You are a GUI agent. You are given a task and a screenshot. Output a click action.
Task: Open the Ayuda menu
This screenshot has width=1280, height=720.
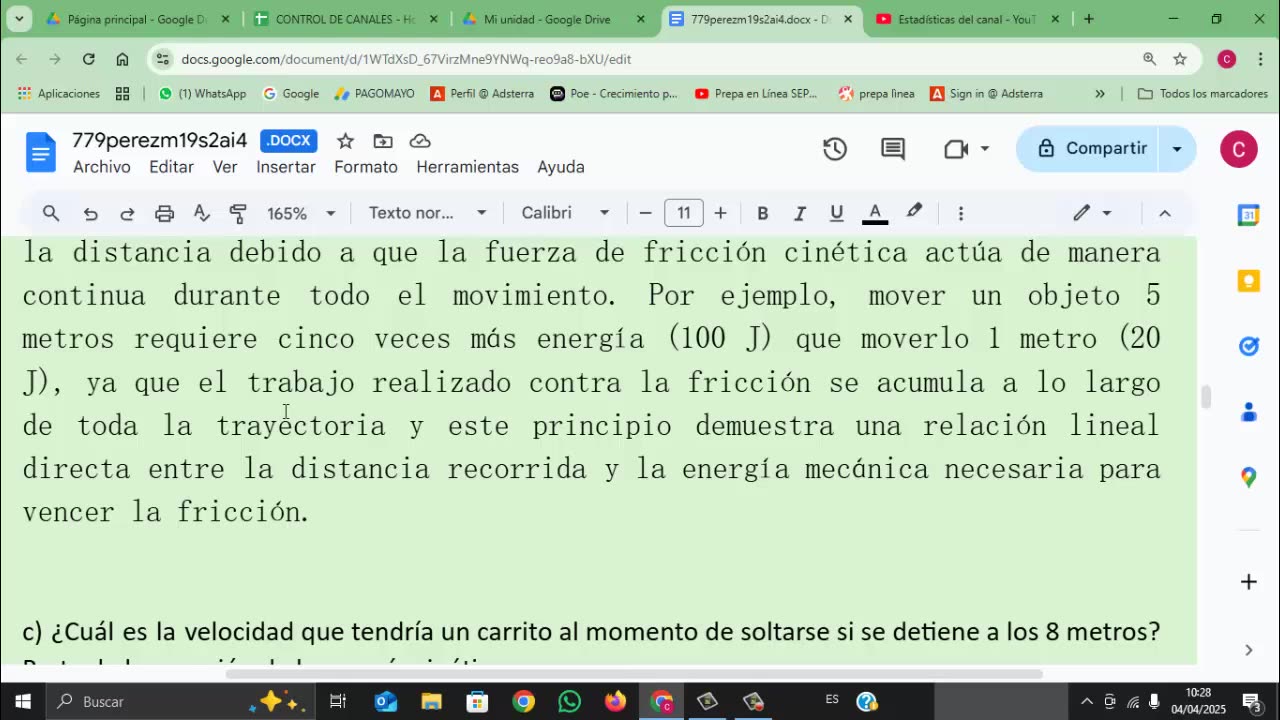point(561,167)
